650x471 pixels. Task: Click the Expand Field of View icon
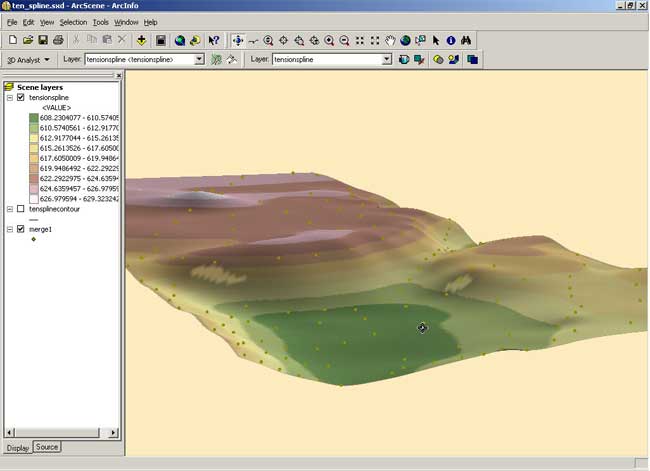[x=375, y=40]
